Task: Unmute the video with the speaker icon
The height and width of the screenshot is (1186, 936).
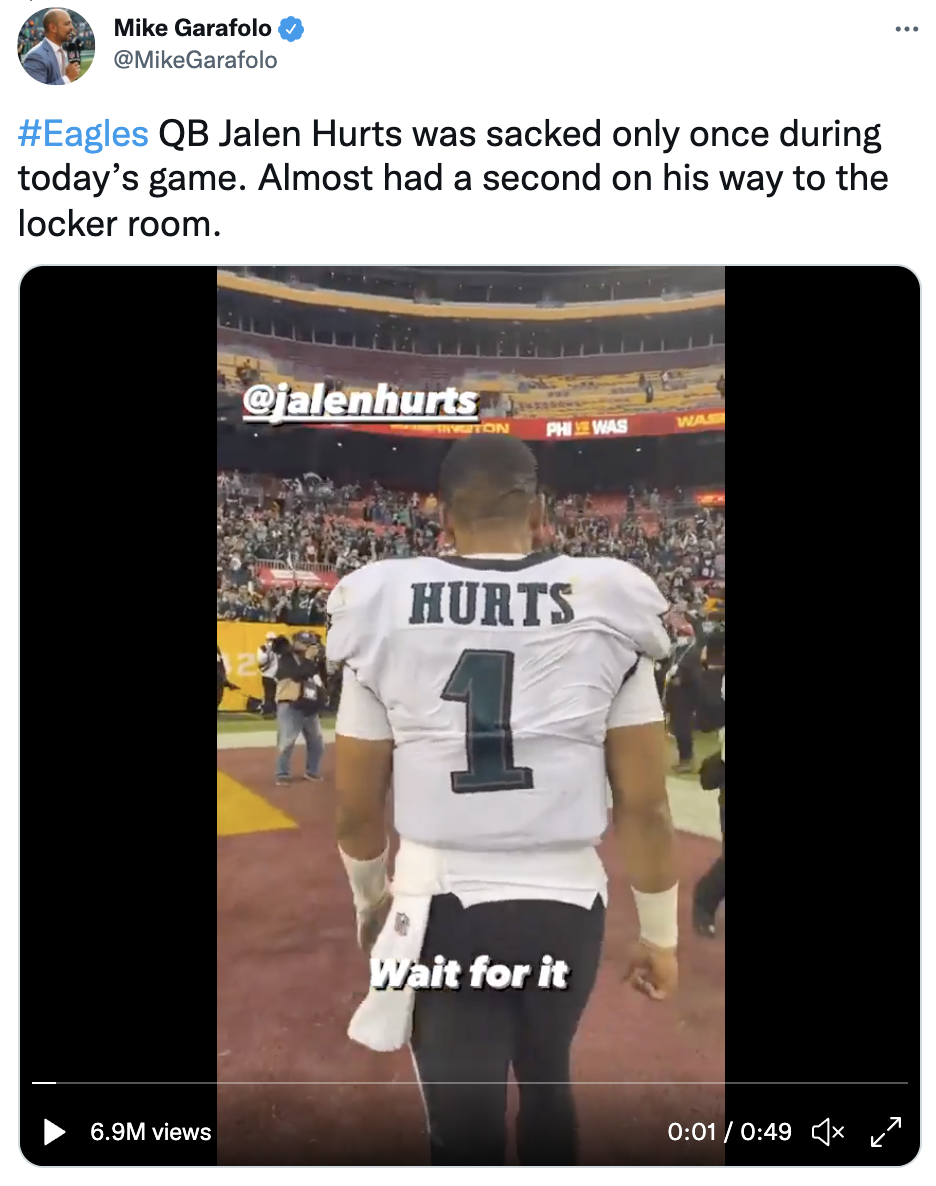Action: [828, 1132]
